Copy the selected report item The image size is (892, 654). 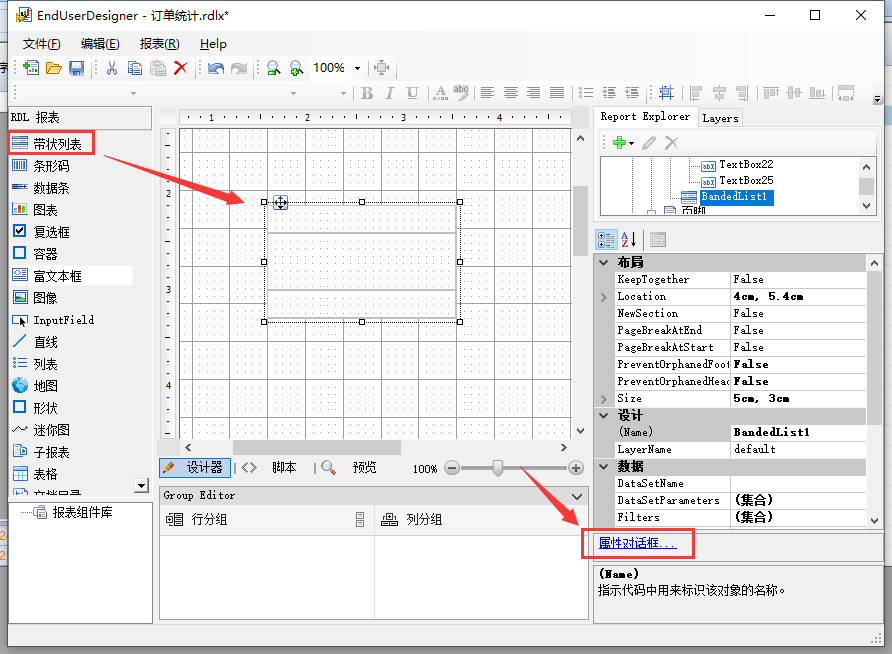pyautogui.click(x=135, y=68)
